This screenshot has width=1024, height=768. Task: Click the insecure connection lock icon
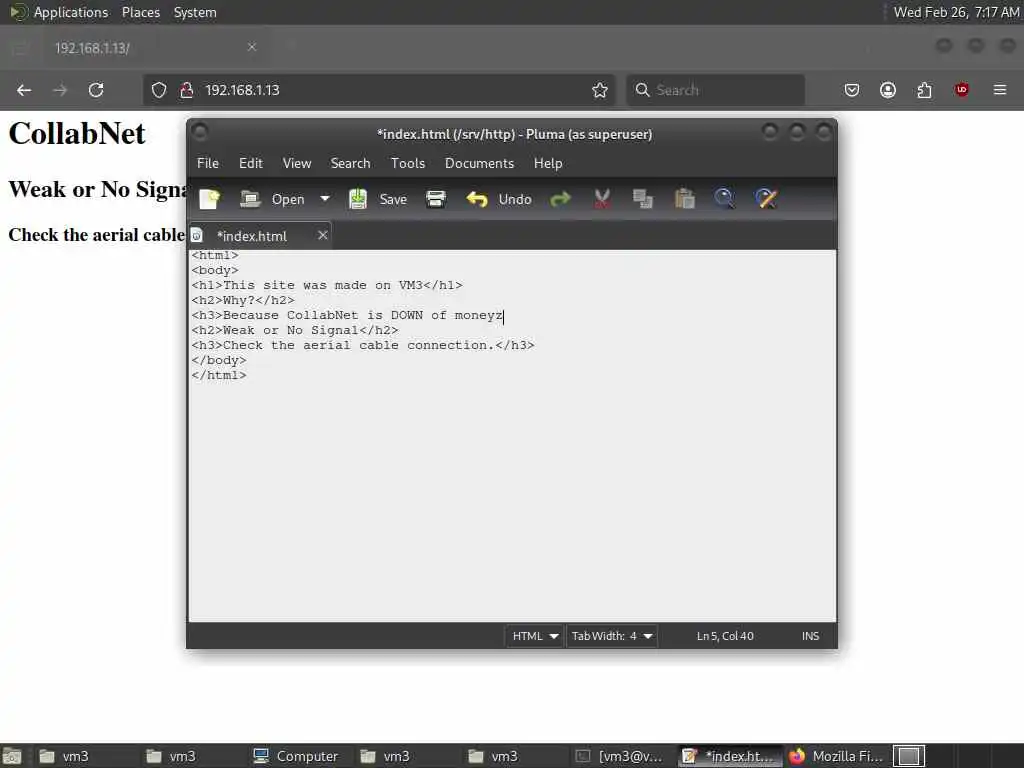coord(187,90)
